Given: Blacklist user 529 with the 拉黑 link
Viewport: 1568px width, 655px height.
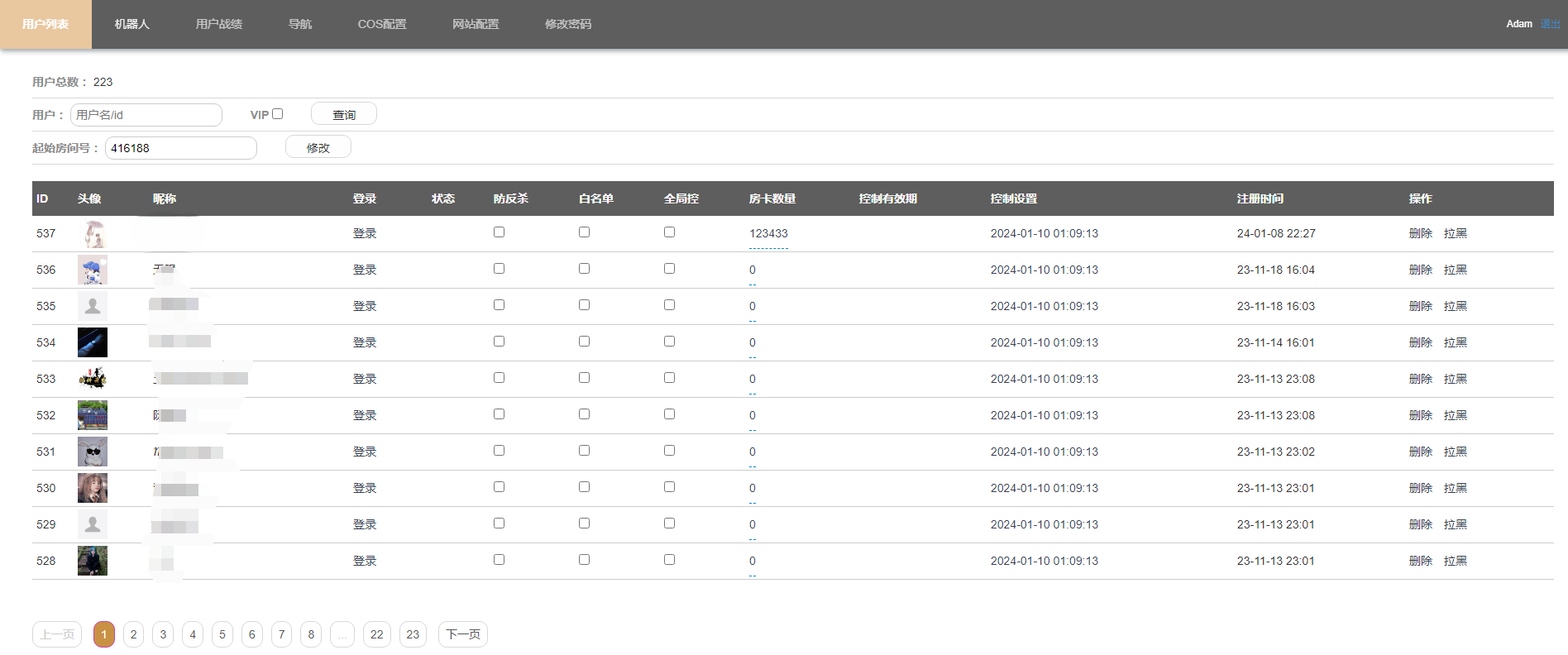Looking at the screenshot, I should 1455,524.
